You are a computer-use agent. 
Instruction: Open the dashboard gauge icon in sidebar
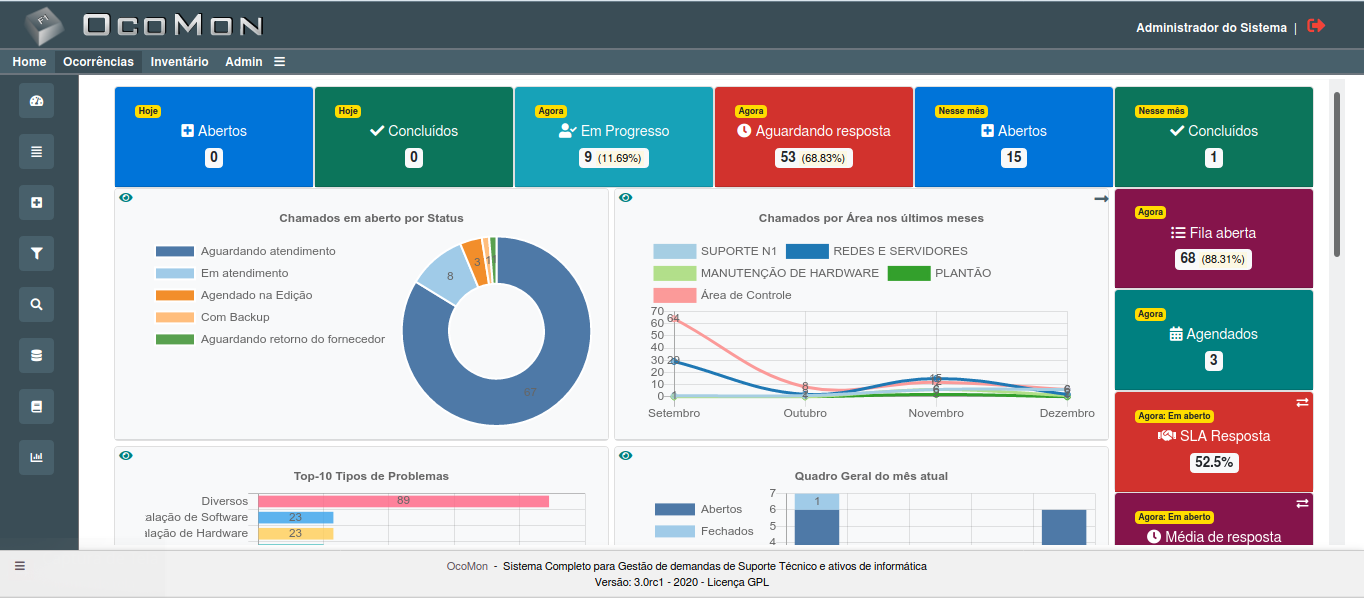point(36,101)
